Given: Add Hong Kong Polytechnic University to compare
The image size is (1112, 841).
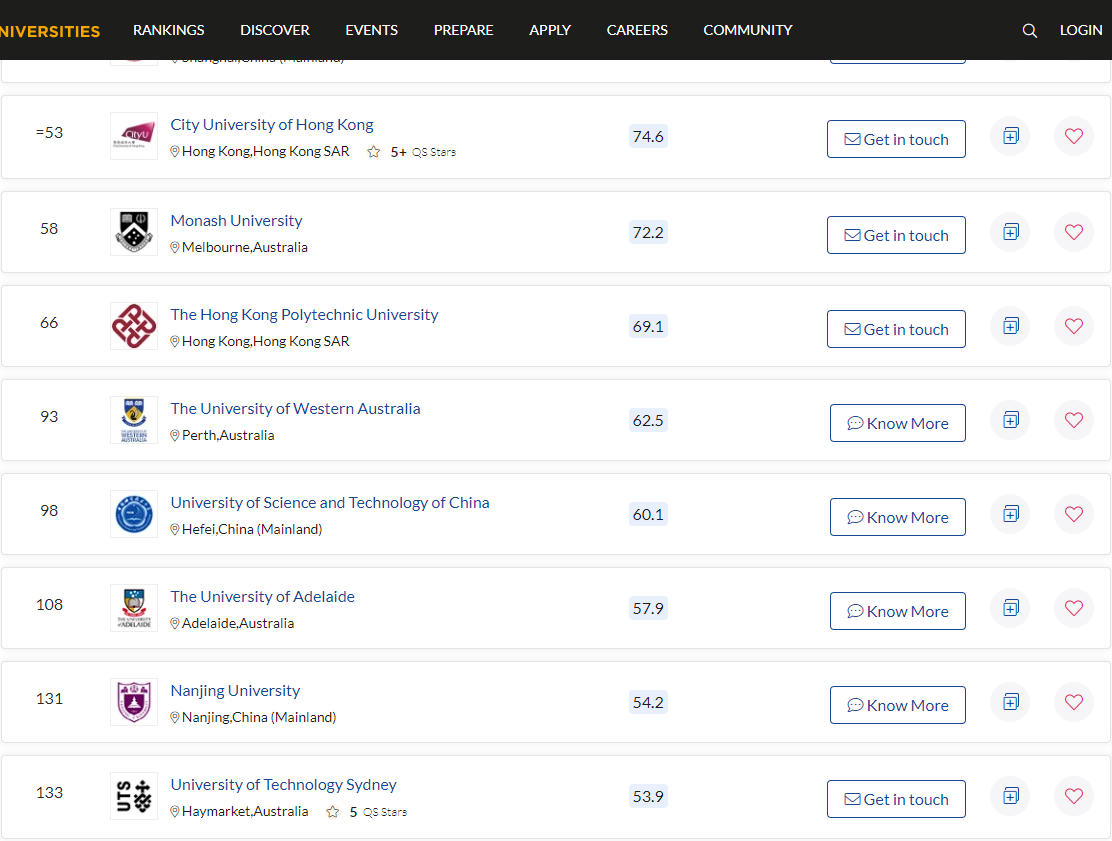Looking at the screenshot, I should coord(1010,326).
